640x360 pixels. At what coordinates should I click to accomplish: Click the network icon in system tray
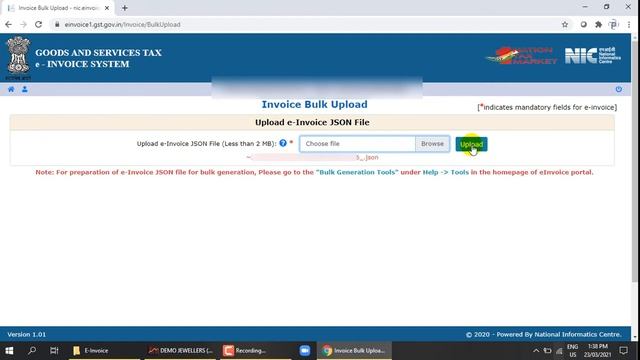click(559, 351)
